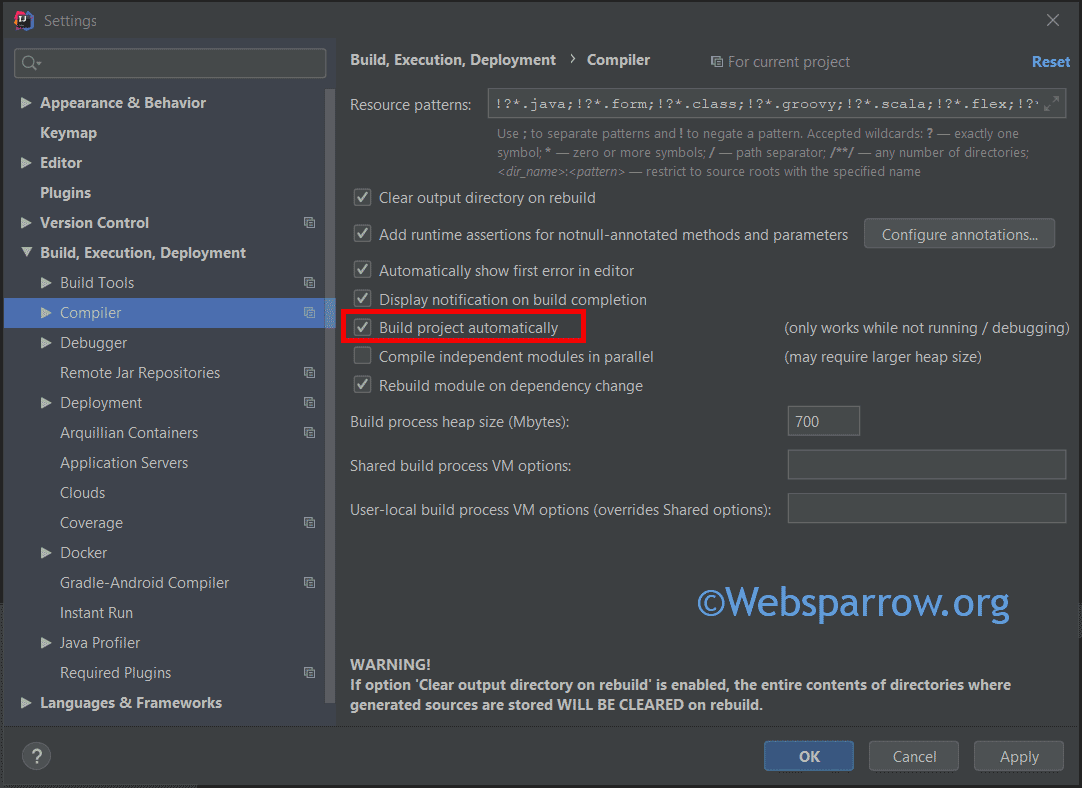The height and width of the screenshot is (788, 1082).
Task: Click the IntelliJ IDEA logo in the title bar
Action: tap(22, 19)
